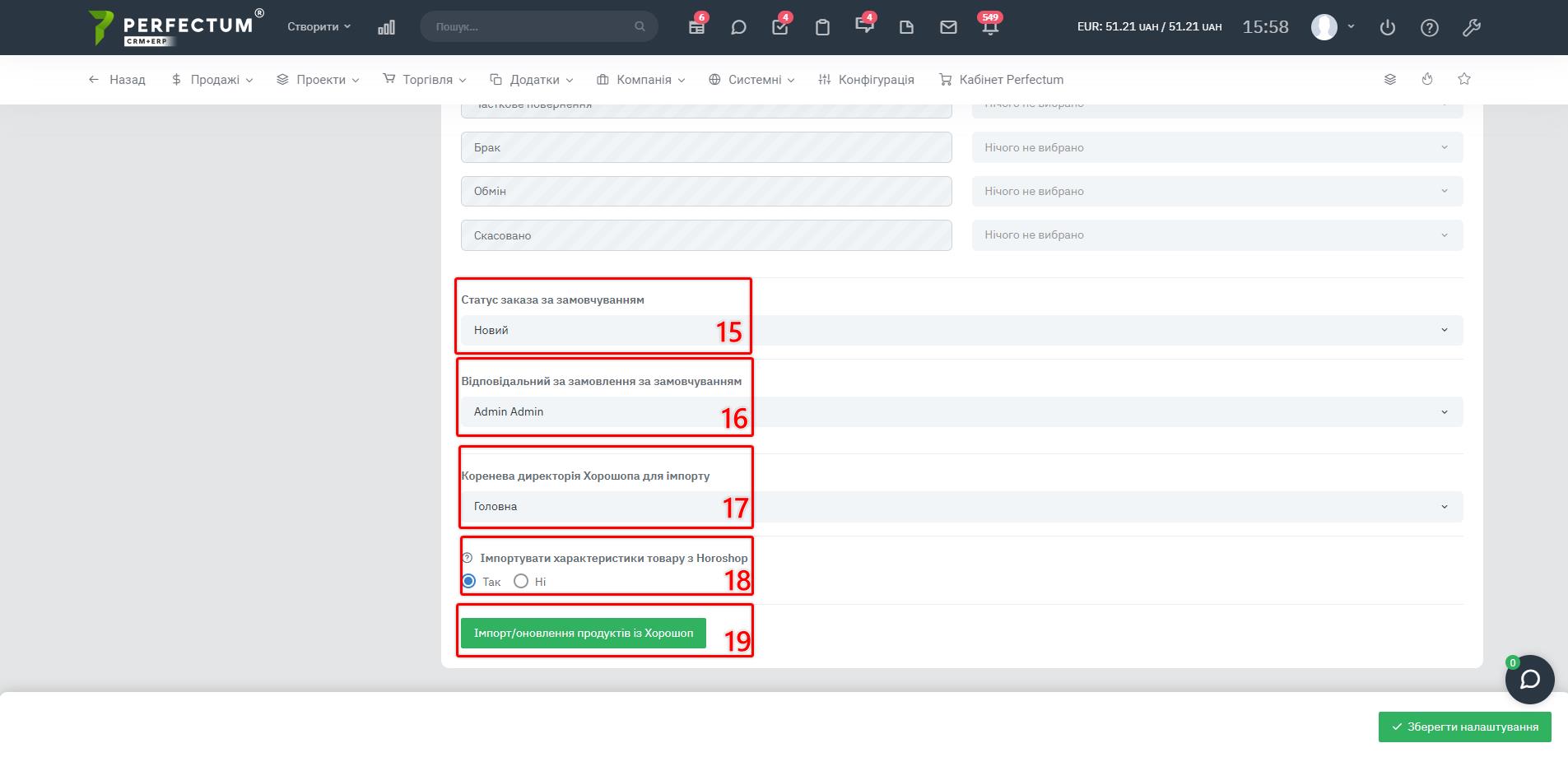Open tasks checklist icon with badge 4
Image resolution: width=1568 pixels, height=757 pixels.
point(779,27)
